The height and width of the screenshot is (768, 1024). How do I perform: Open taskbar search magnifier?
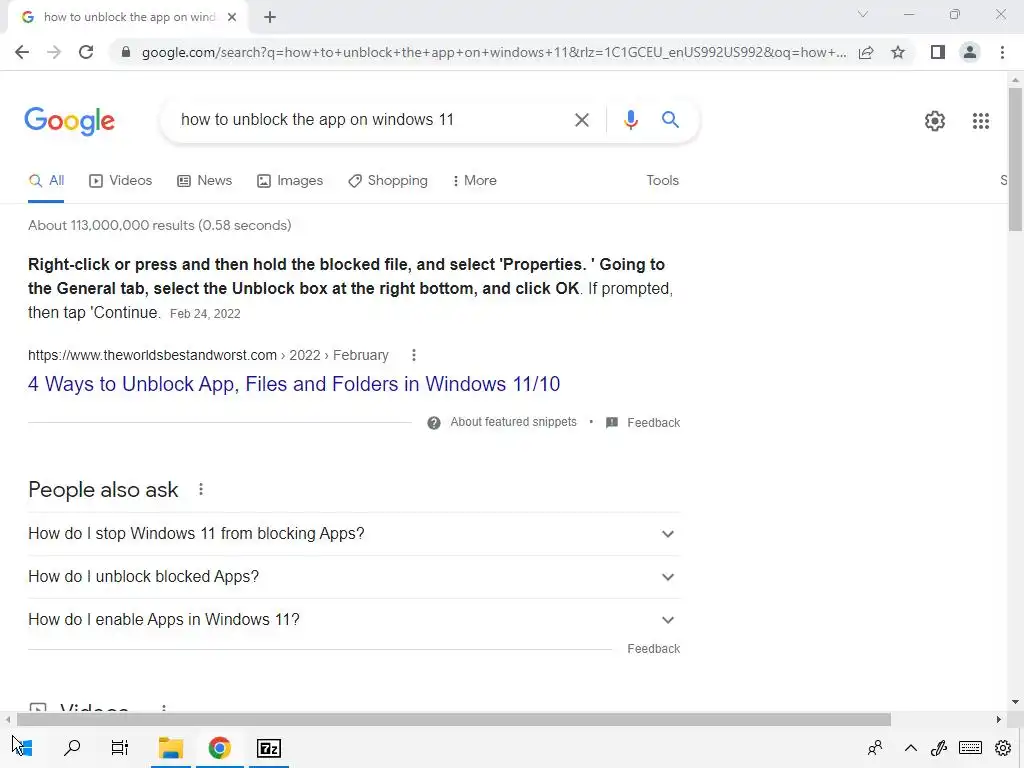[72, 748]
